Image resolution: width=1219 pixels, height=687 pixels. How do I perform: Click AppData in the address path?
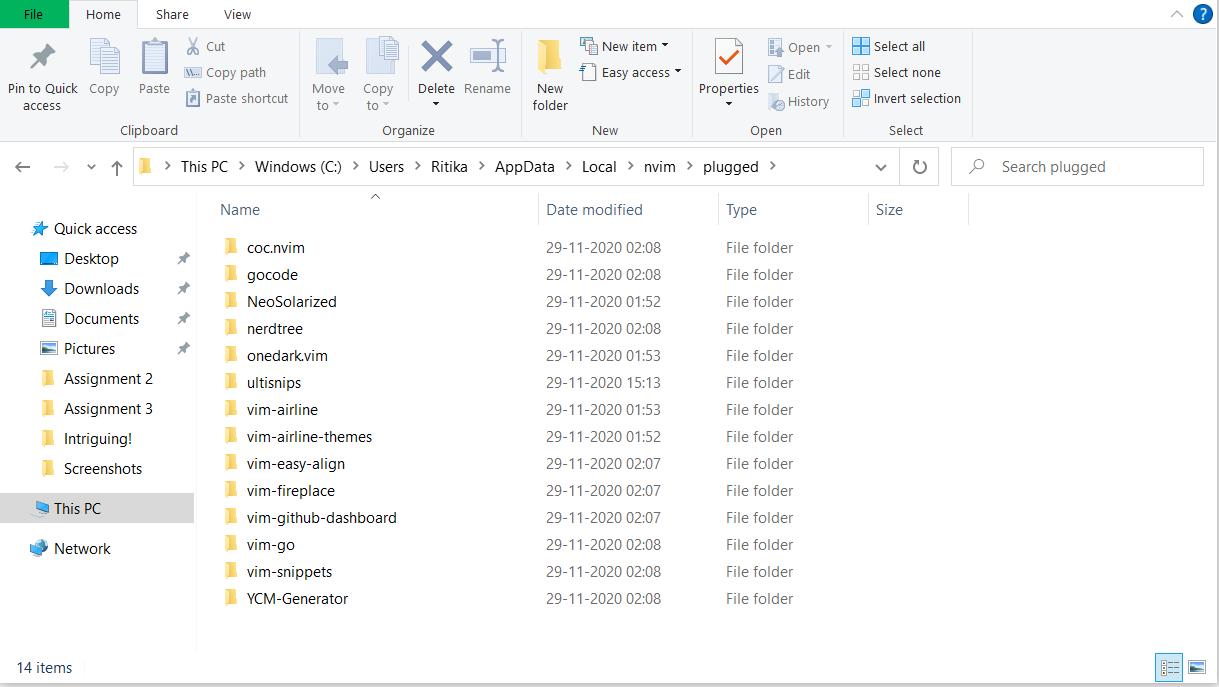click(524, 167)
